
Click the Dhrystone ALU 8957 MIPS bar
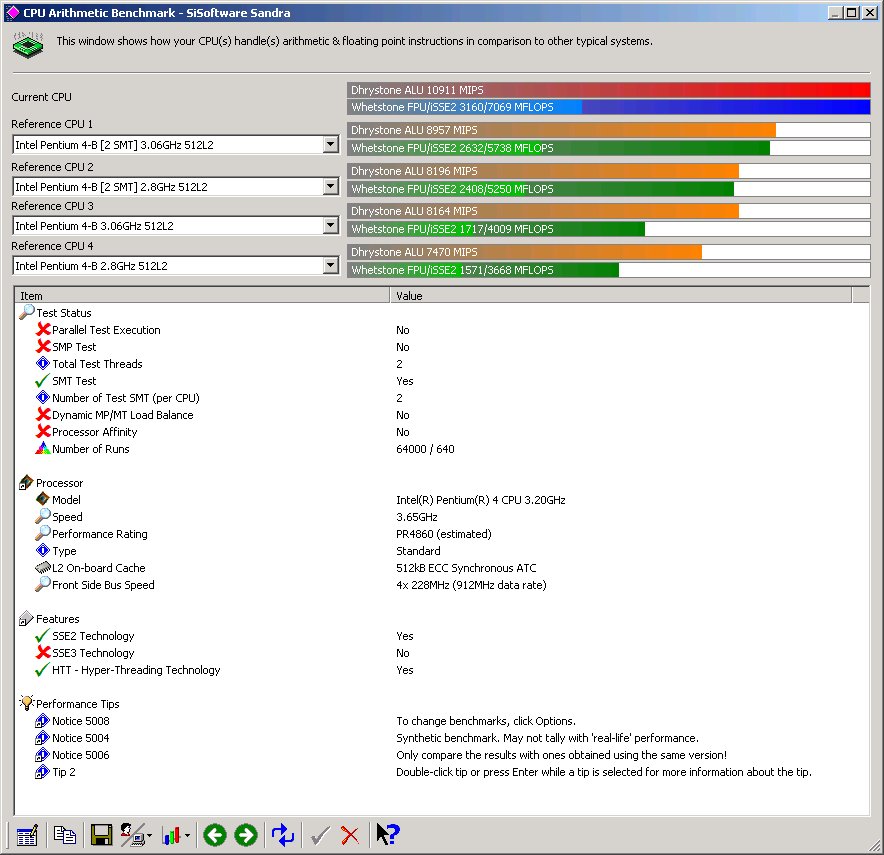click(609, 130)
